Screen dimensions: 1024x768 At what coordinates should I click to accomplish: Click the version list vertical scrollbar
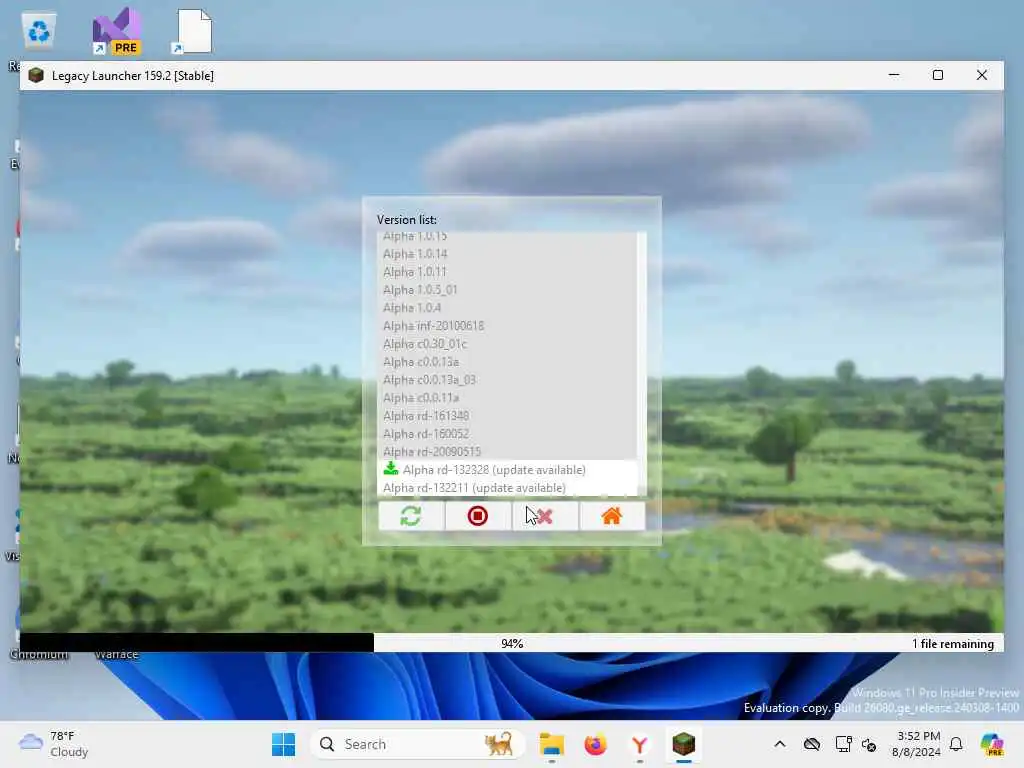point(642,363)
